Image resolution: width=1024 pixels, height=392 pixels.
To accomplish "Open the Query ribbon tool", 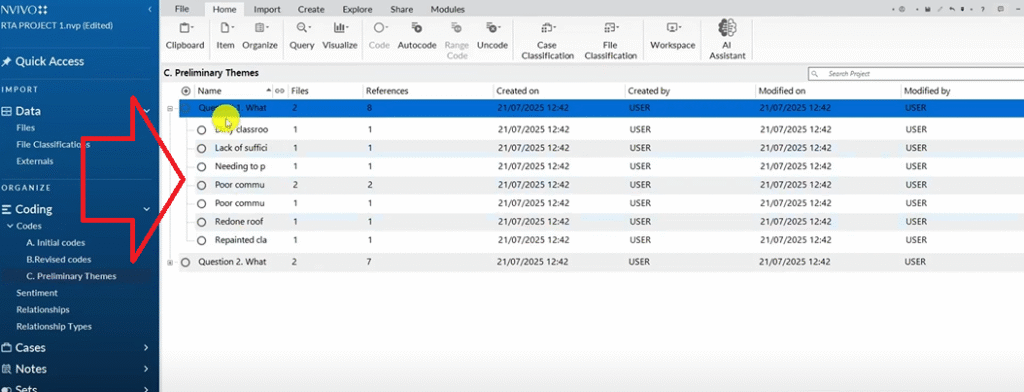I will click(x=302, y=36).
